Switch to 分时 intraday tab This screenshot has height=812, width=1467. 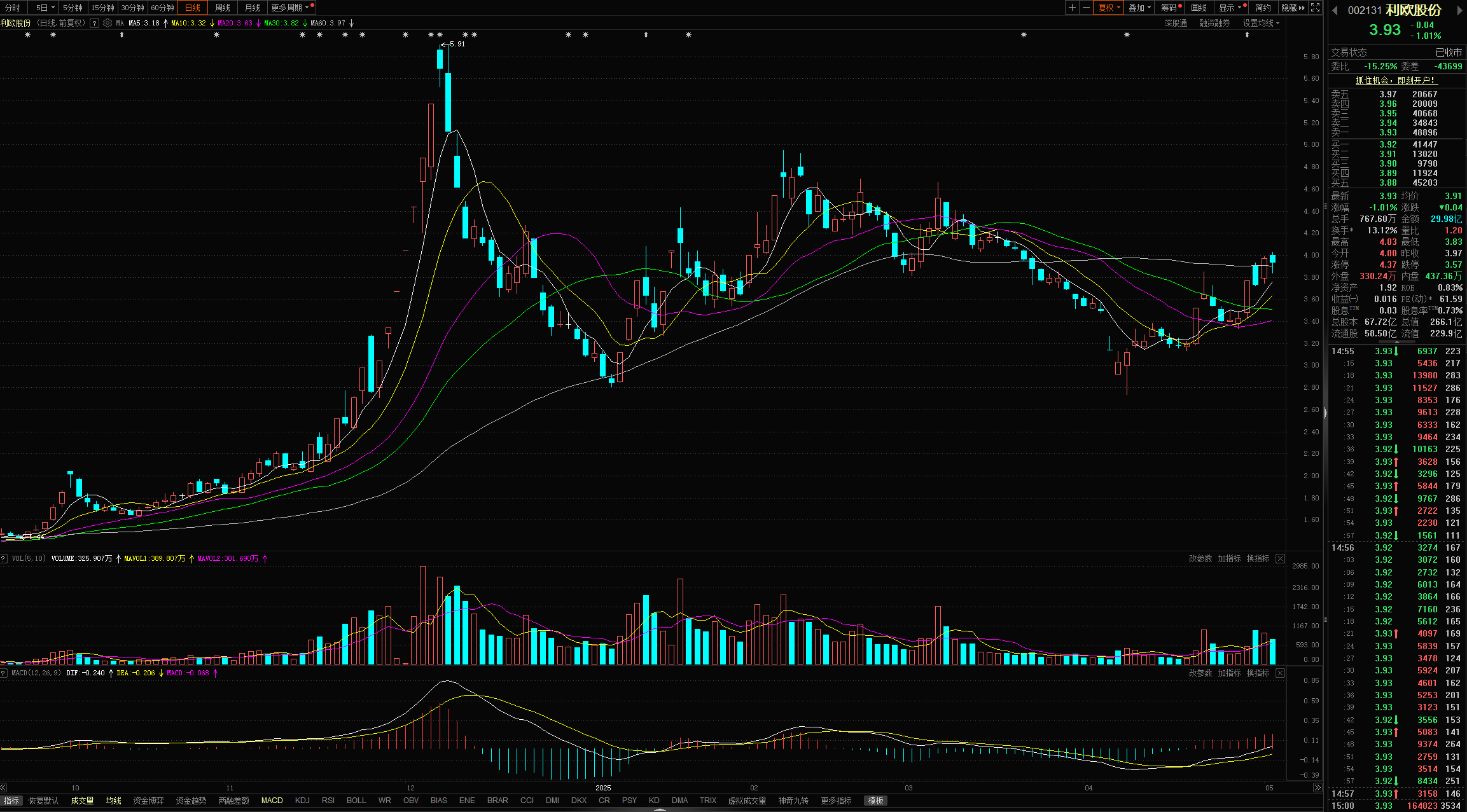point(13,8)
